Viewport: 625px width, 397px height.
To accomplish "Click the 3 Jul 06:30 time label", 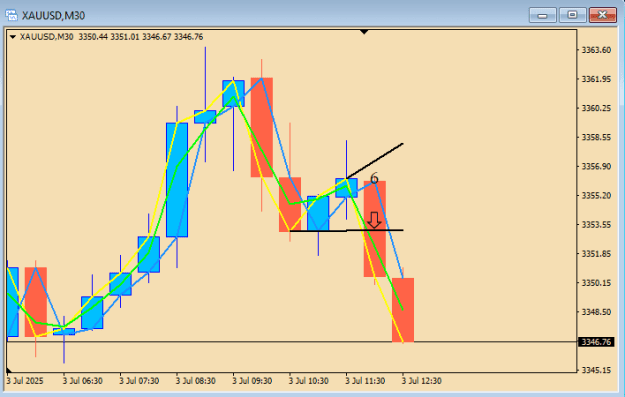I will [83, 381].
